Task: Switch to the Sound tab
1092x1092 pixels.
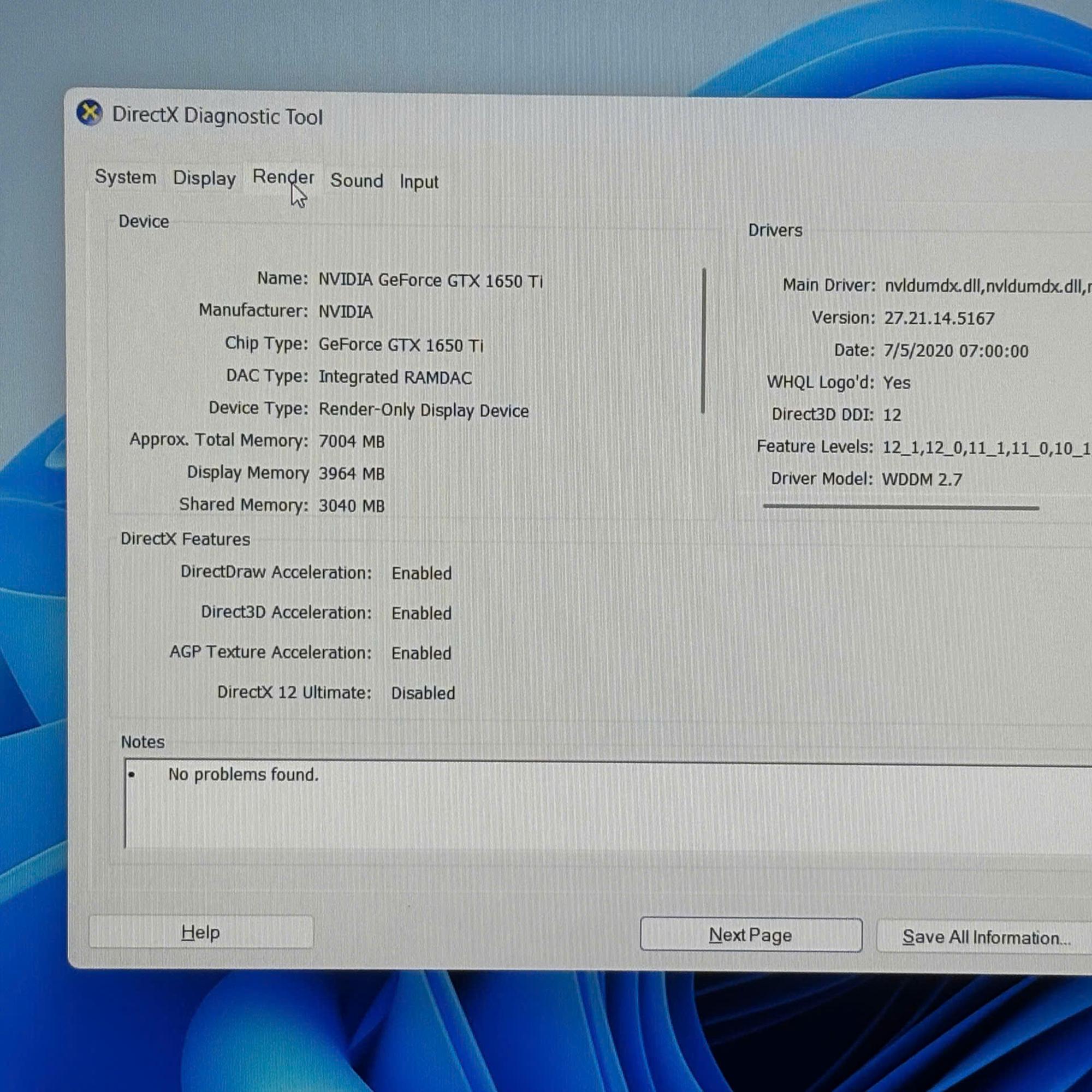Action: (x=357, y=181)
